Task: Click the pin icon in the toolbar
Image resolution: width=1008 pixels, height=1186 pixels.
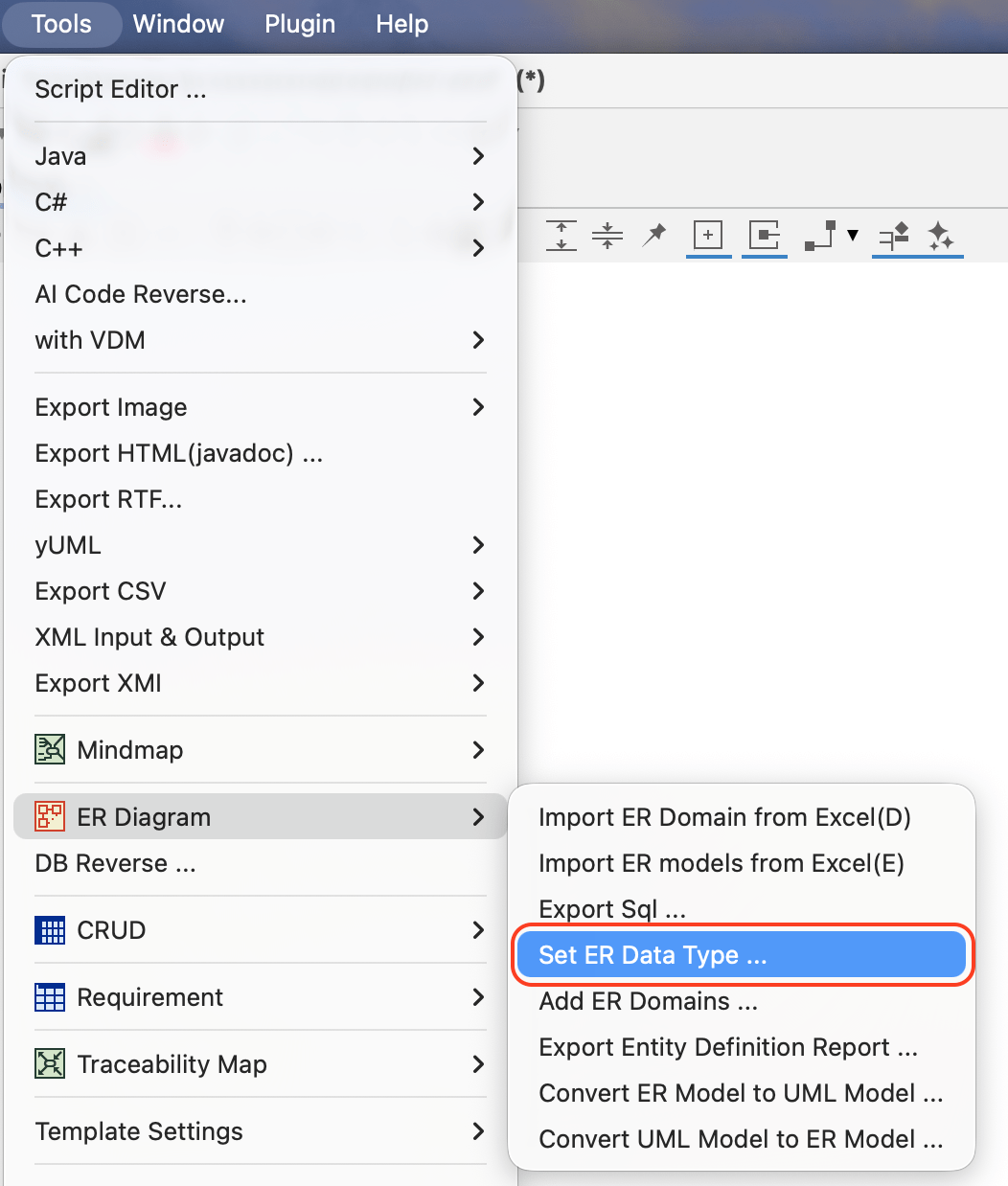Action: tap(654, 235)
